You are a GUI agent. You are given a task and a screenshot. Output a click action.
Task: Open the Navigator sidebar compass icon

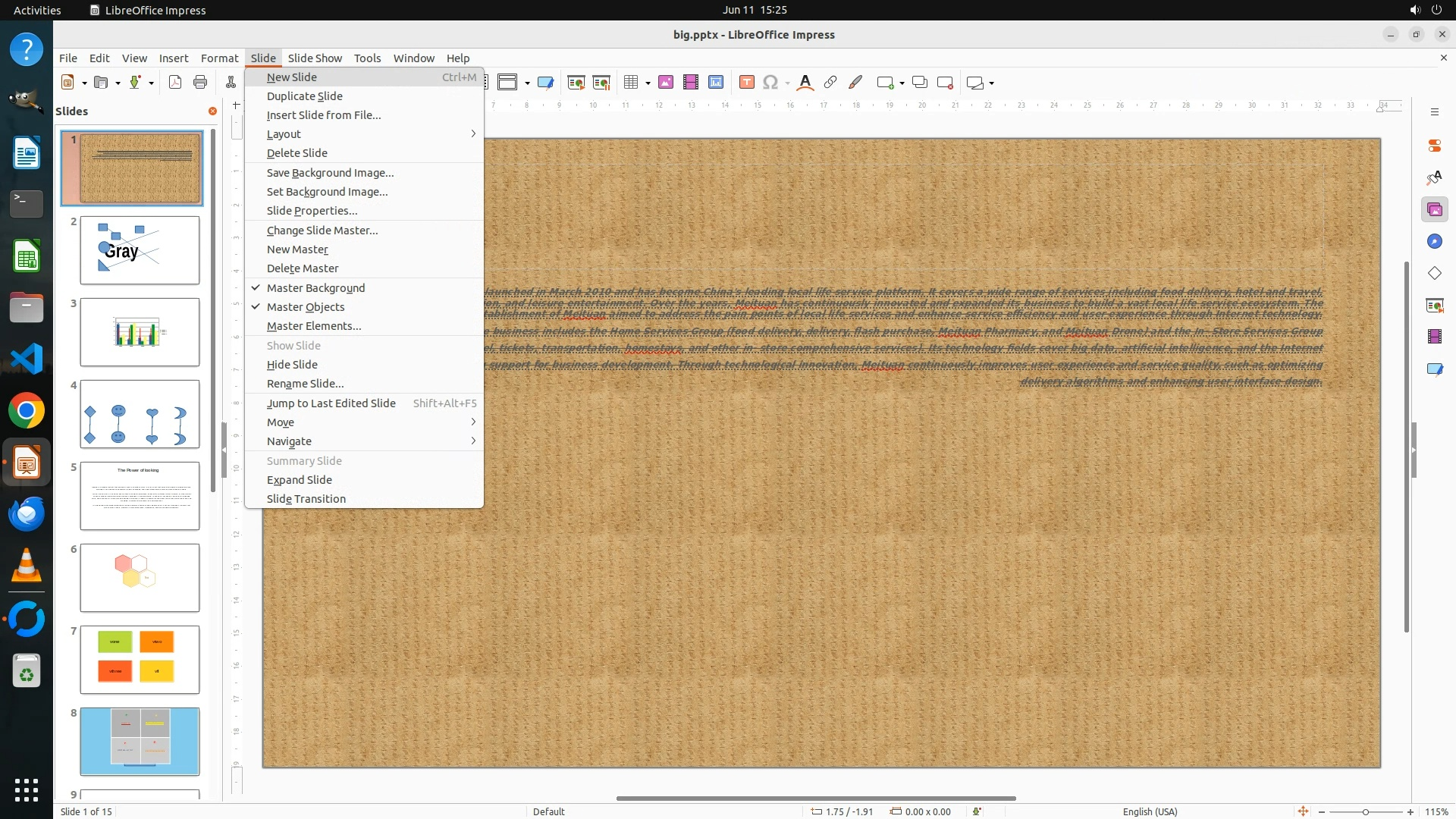click(x=1434, y=241)
